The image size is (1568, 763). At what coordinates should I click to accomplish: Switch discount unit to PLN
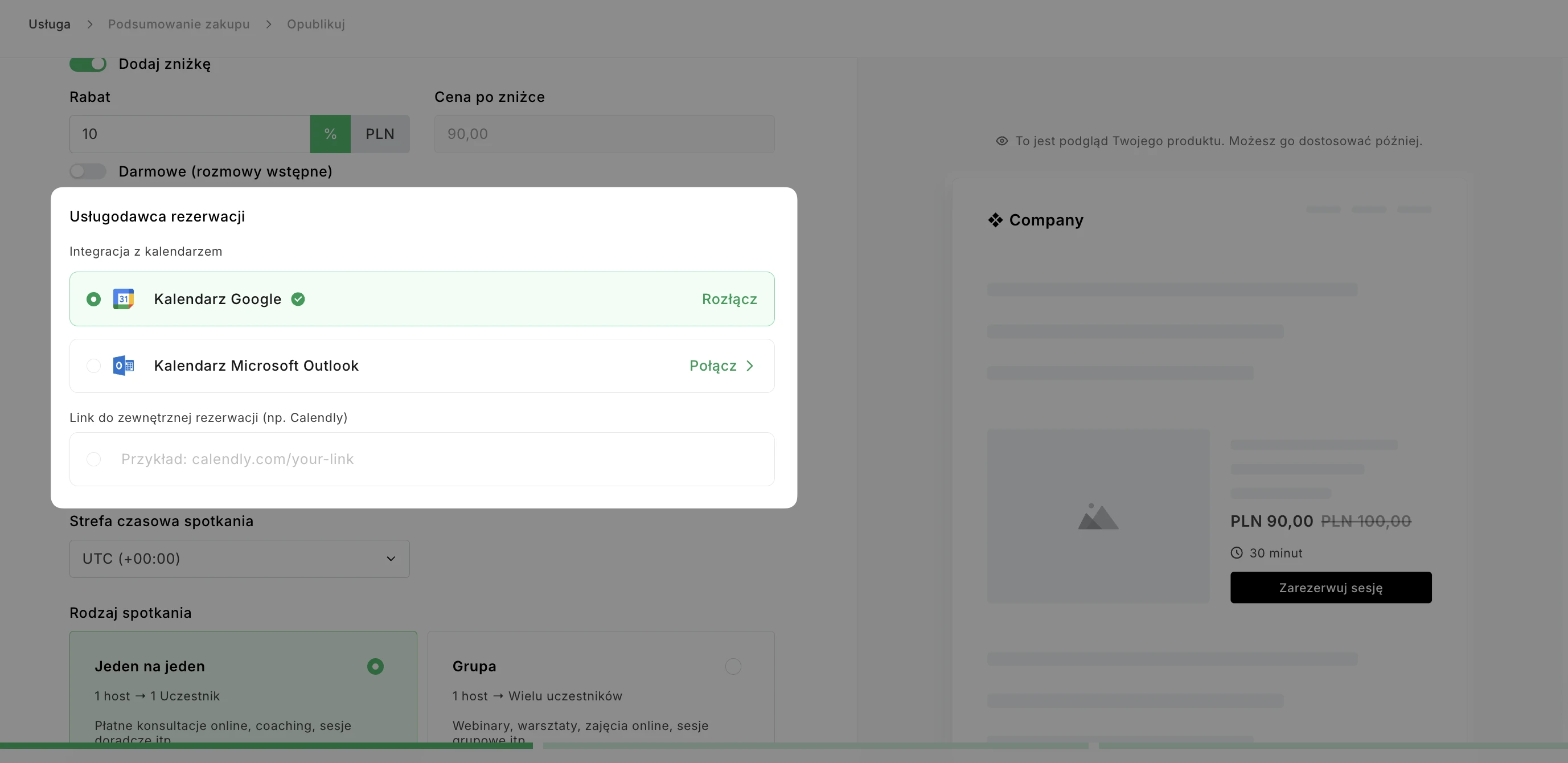click(380, 134)
